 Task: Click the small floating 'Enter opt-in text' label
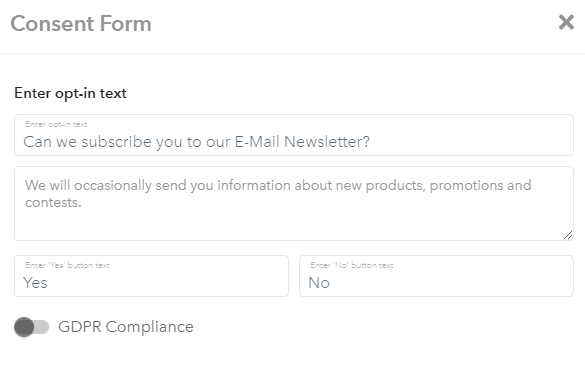(56, 124)
